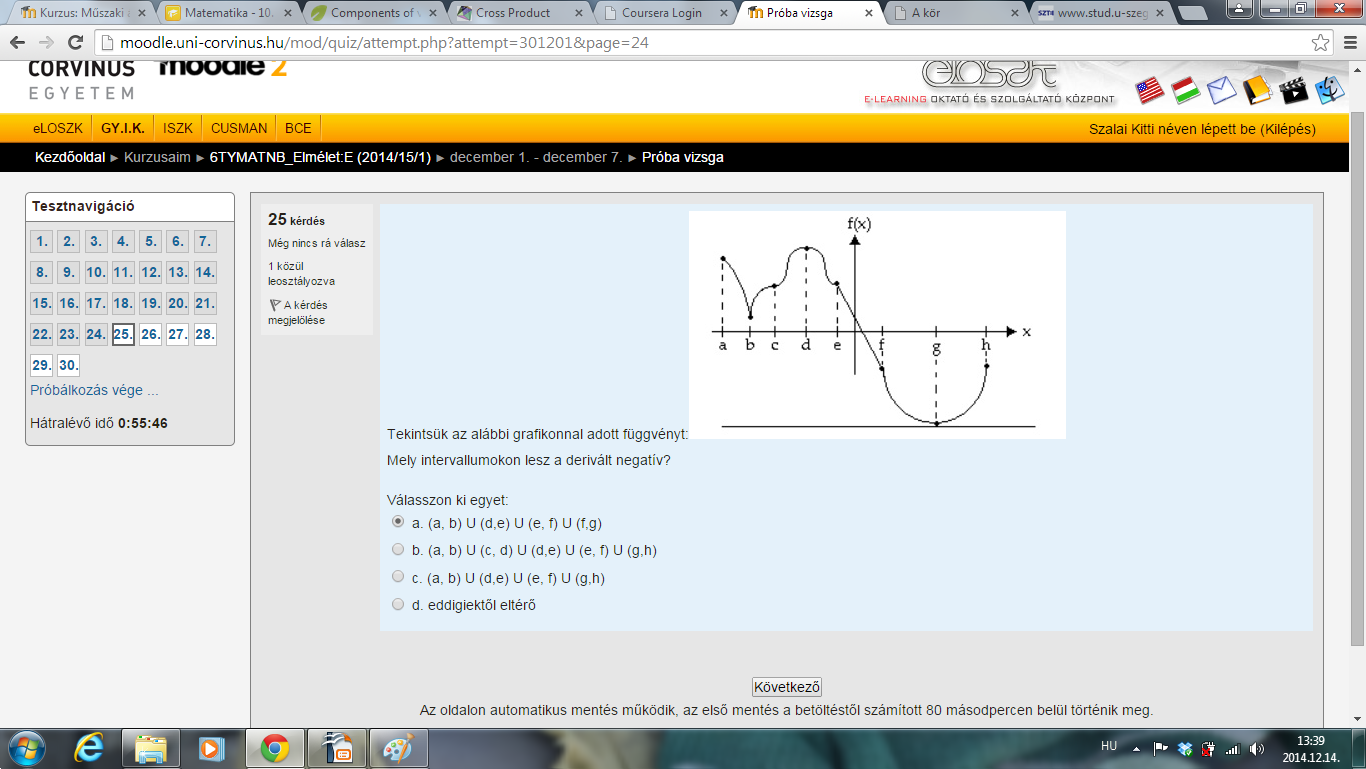Click the Próbálkozás vége link
Image resolution: width=1366 pixels, height=769 pixels.
coord(94,390)
